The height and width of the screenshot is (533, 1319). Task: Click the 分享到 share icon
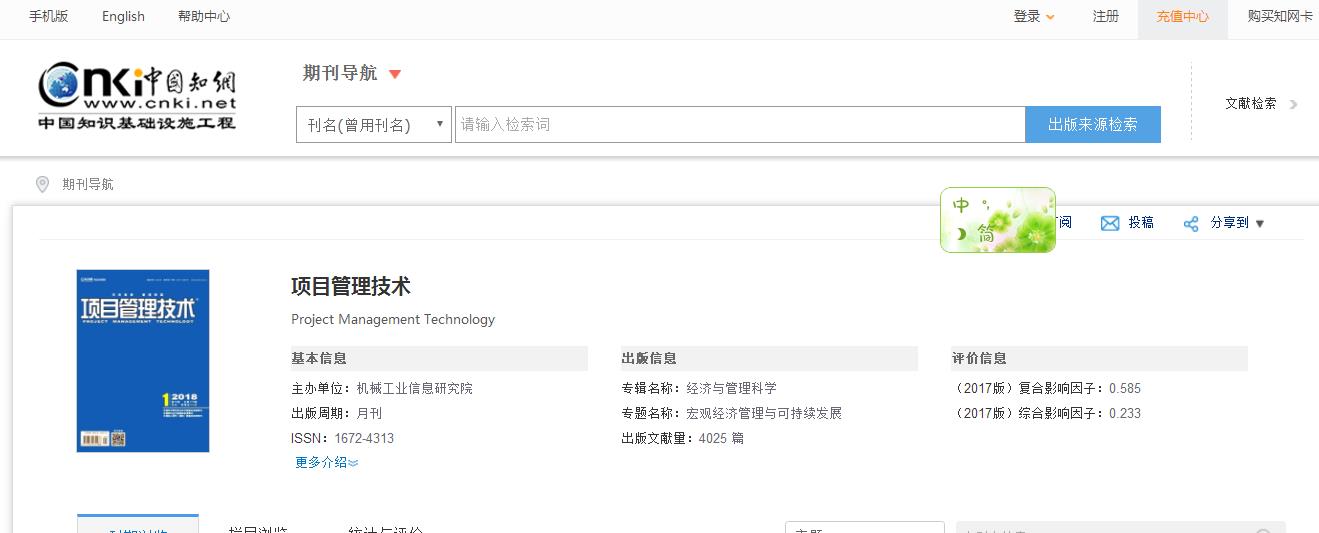[1191, 224]
